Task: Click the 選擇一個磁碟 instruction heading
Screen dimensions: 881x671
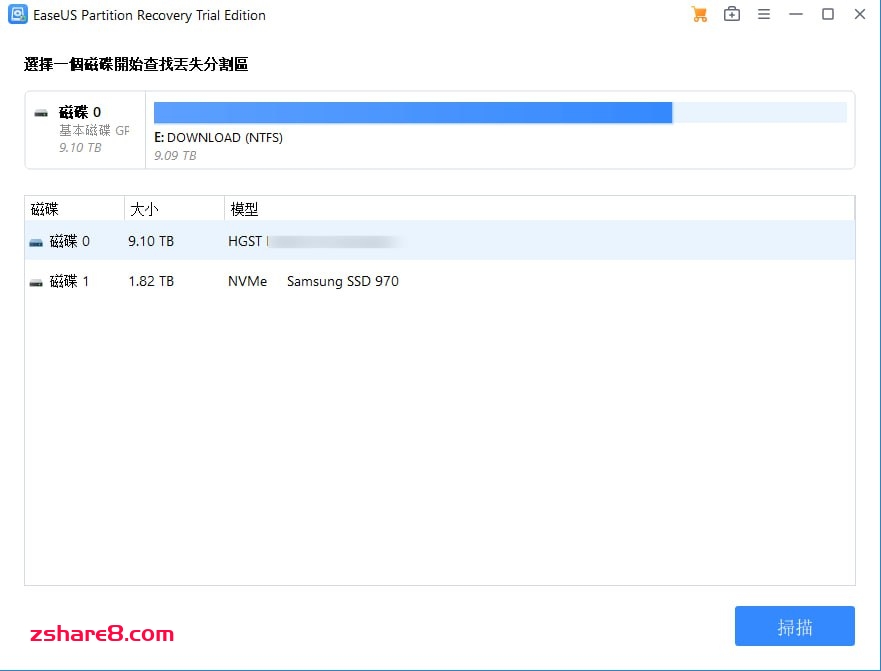Action: 135,64
